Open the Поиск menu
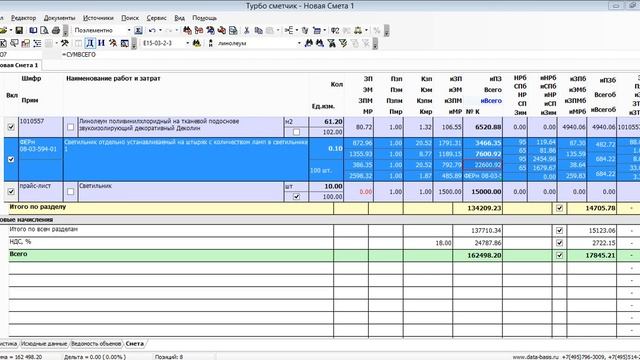This screenshot has width=640, height=360. pyautogui.click(x=130, y=18)
